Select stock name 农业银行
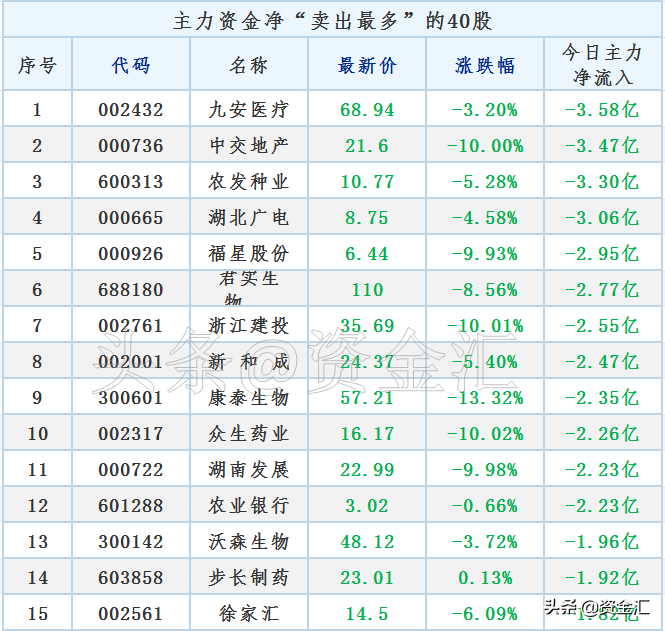Screen dimensions: 665x631 pyautogui.click(x=249, y=506)
